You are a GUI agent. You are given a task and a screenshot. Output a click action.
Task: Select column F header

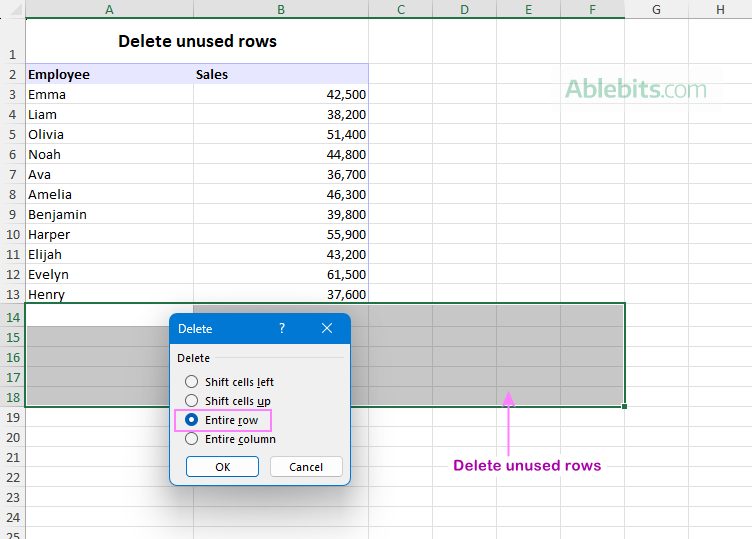(x=592, y=9)
